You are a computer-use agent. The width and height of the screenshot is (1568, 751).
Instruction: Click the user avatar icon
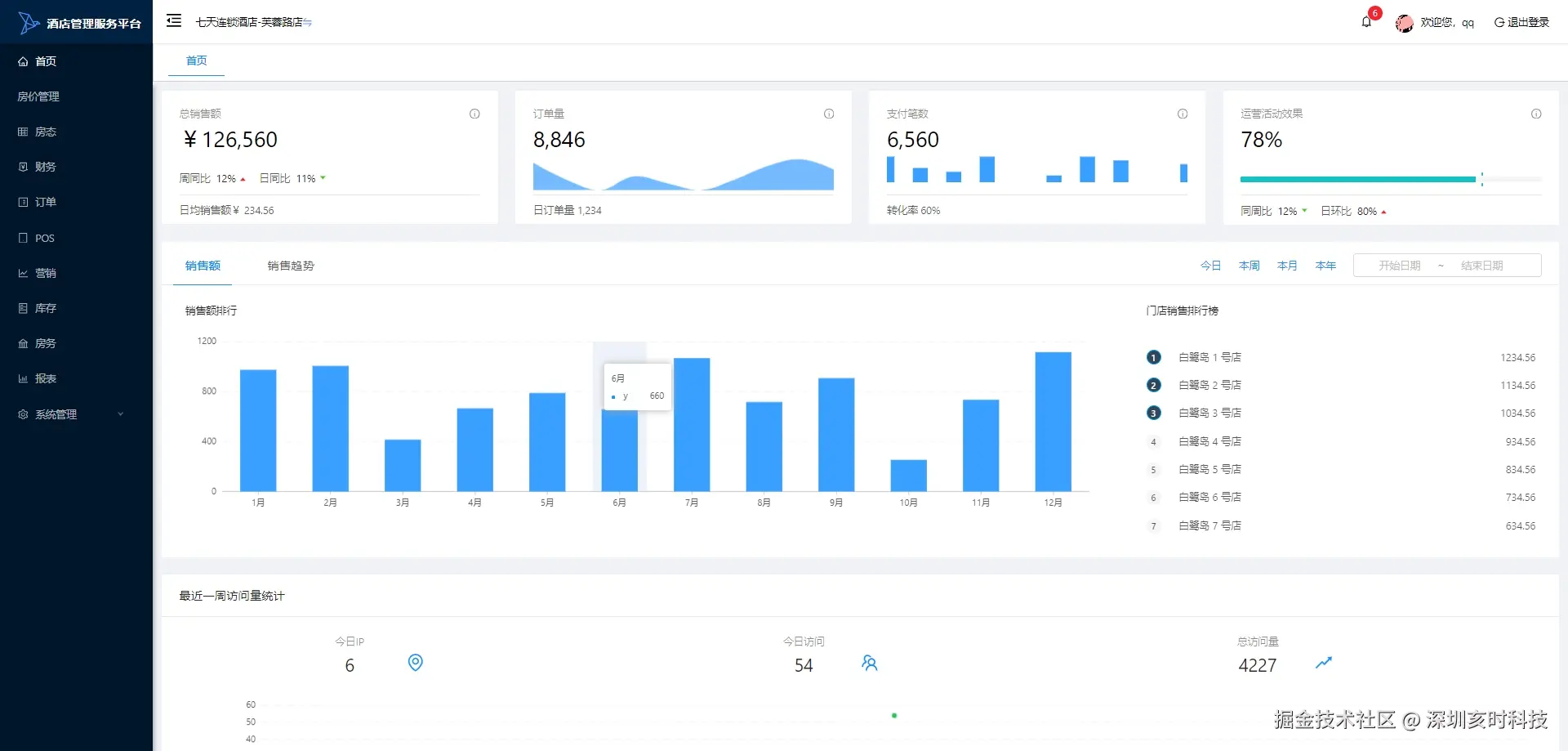coord(1405,23)
